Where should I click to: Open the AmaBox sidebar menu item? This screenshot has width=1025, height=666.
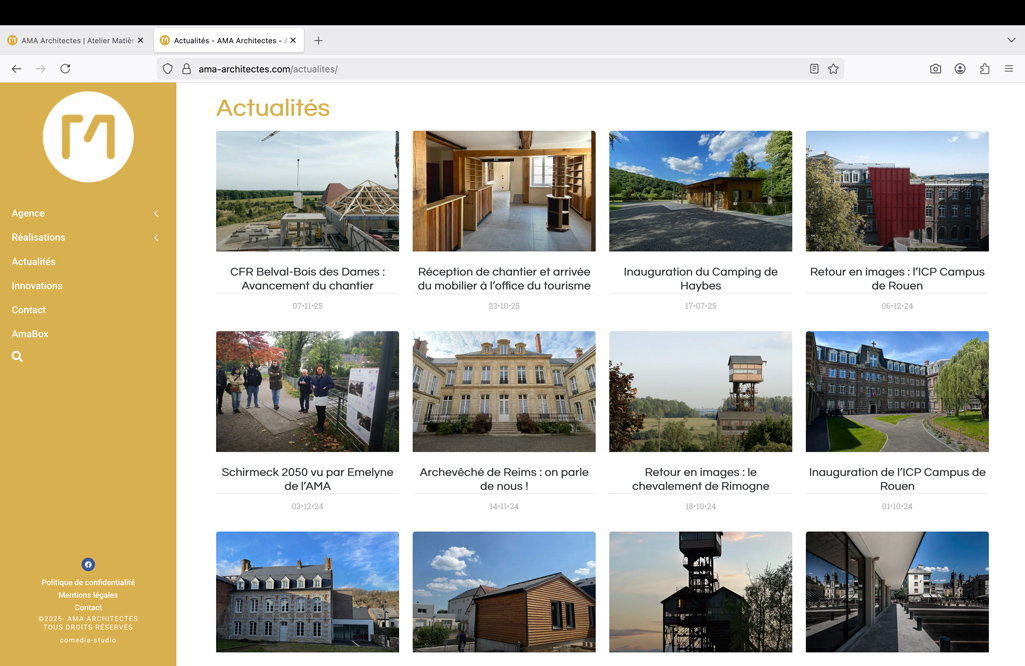[x=30, y=334]
